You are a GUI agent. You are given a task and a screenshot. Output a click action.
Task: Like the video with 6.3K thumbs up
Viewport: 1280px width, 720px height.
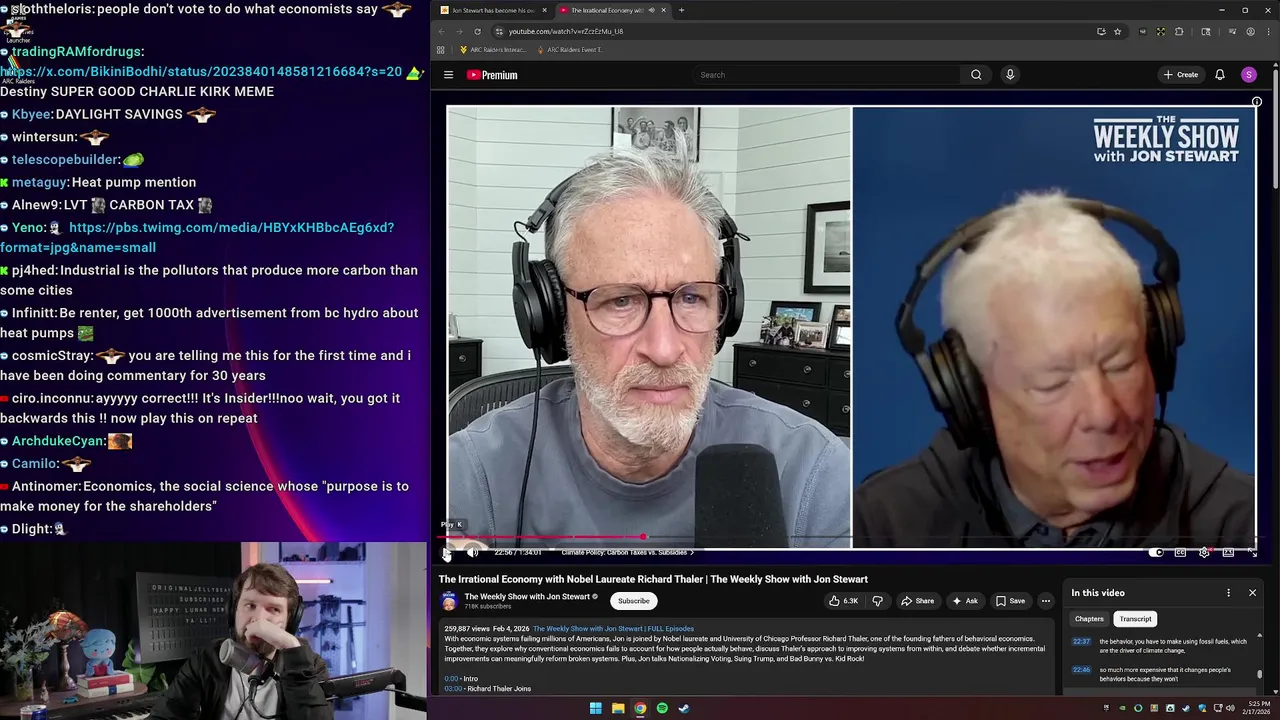(844, 601)
